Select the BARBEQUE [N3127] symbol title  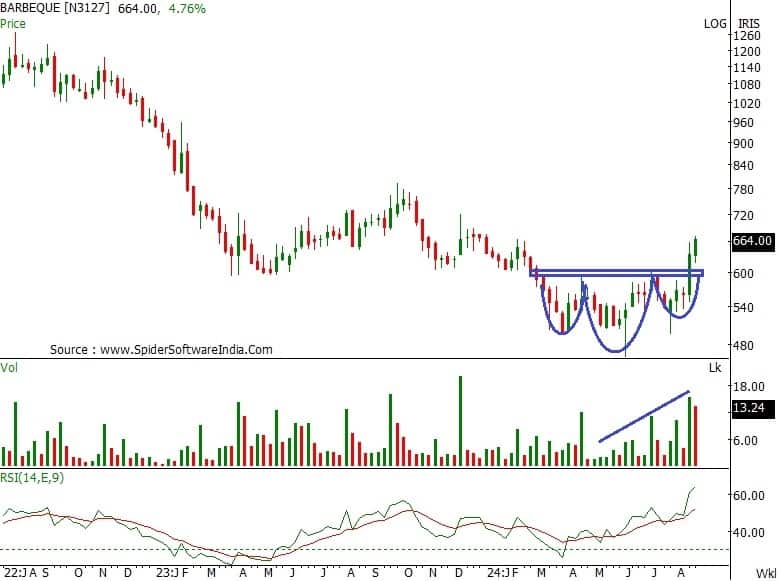click(x=59, y=8)
